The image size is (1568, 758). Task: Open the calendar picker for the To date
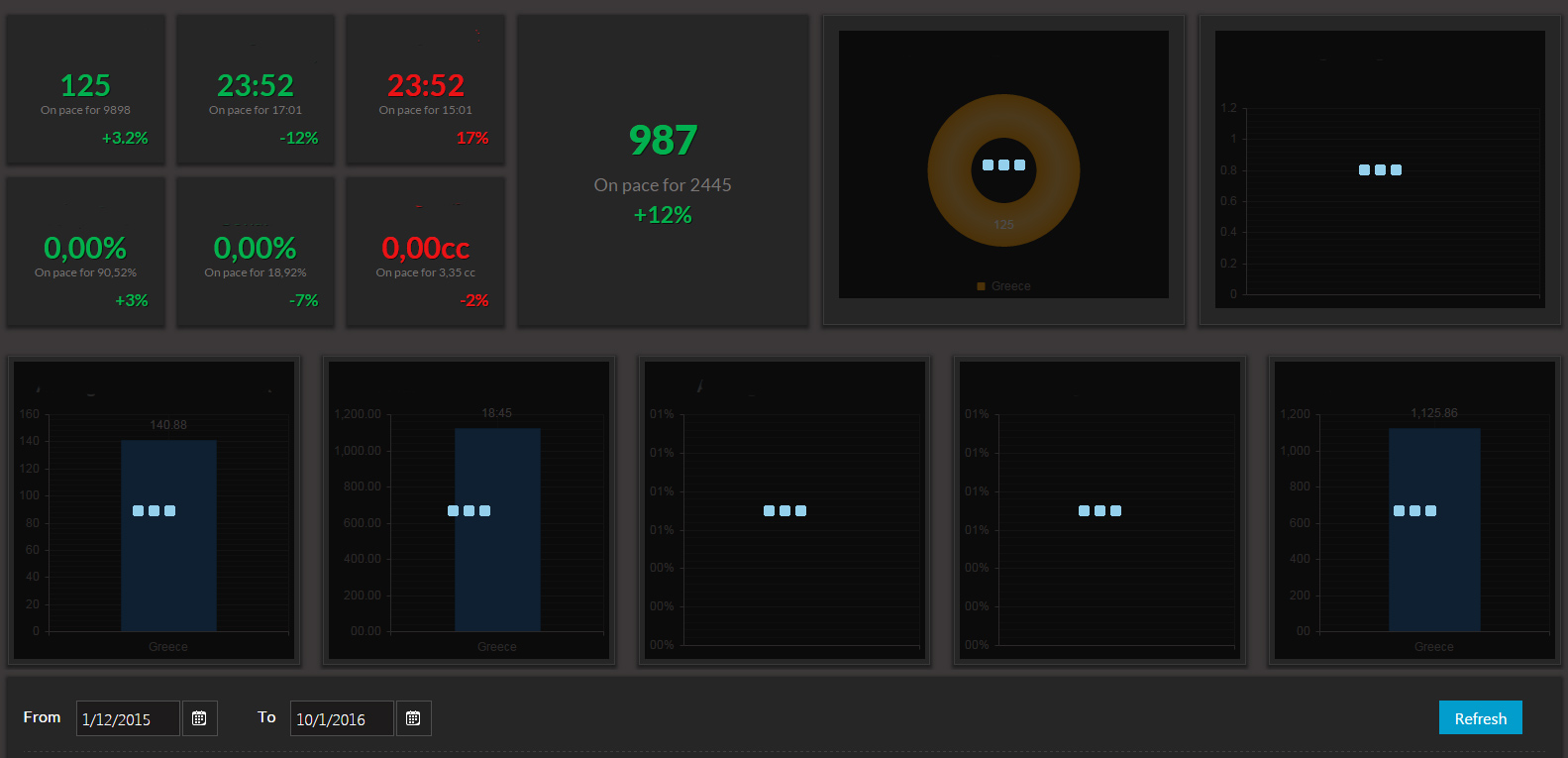click(x=413, y=718)
